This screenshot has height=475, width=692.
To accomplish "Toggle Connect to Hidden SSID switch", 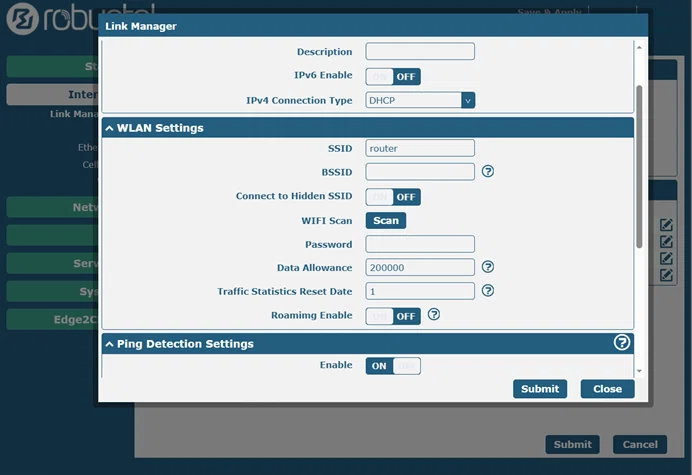I will (393, 197).
